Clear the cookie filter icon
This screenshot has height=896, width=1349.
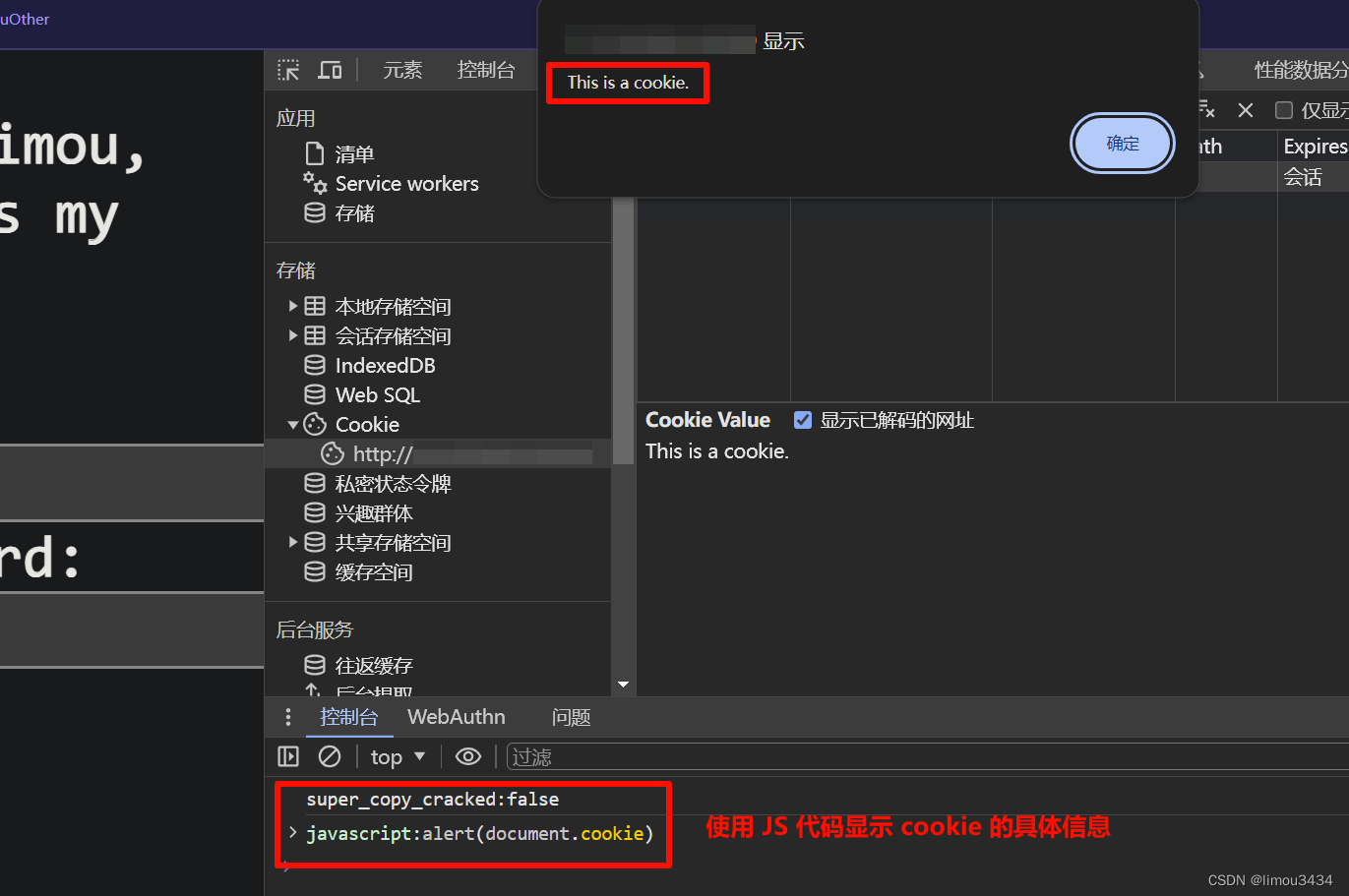click(1207, 110)
